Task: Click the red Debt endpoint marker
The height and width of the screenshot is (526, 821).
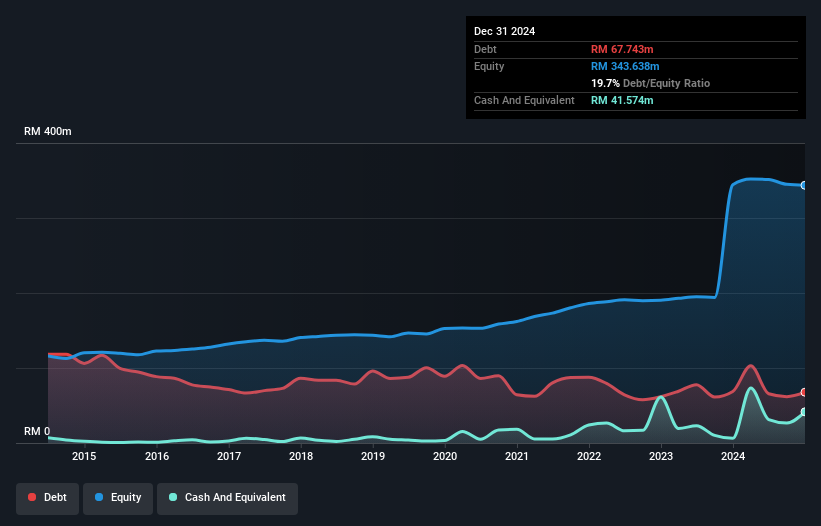Action: 804,393
